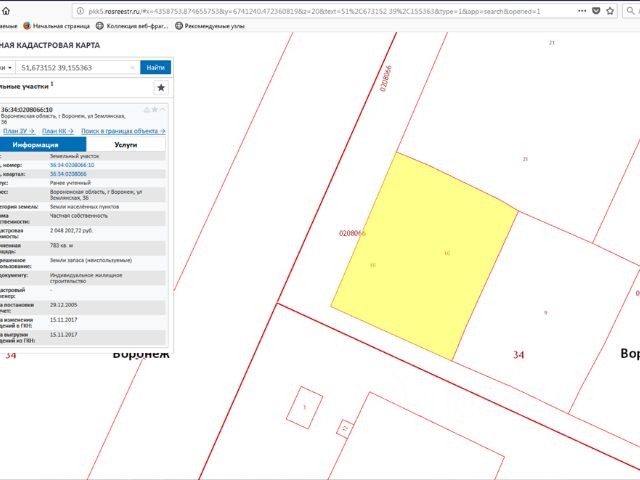Click the browser search magnifier icon

pos(630,11)
